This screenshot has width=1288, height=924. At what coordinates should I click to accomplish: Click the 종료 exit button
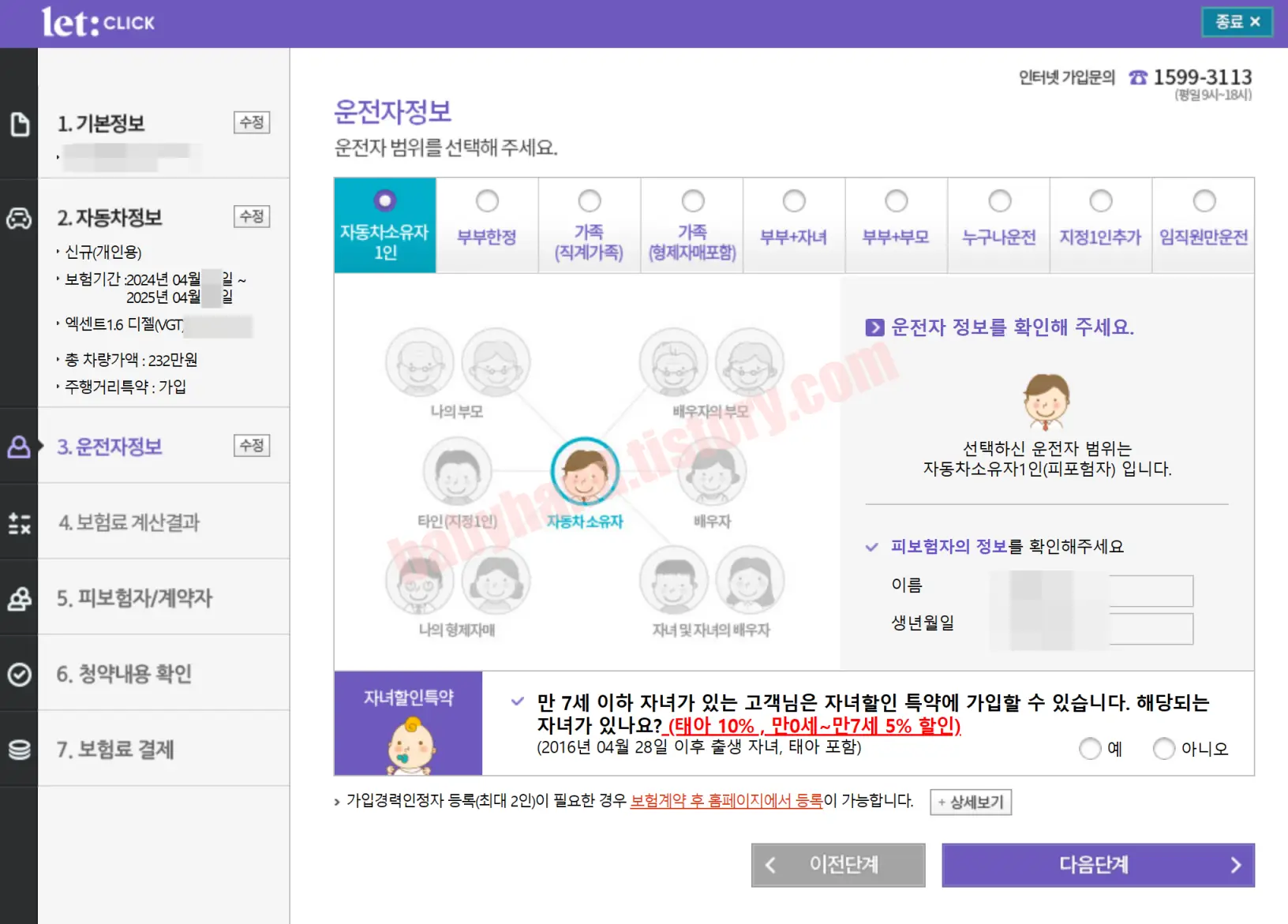click(x=1237, y=22)
